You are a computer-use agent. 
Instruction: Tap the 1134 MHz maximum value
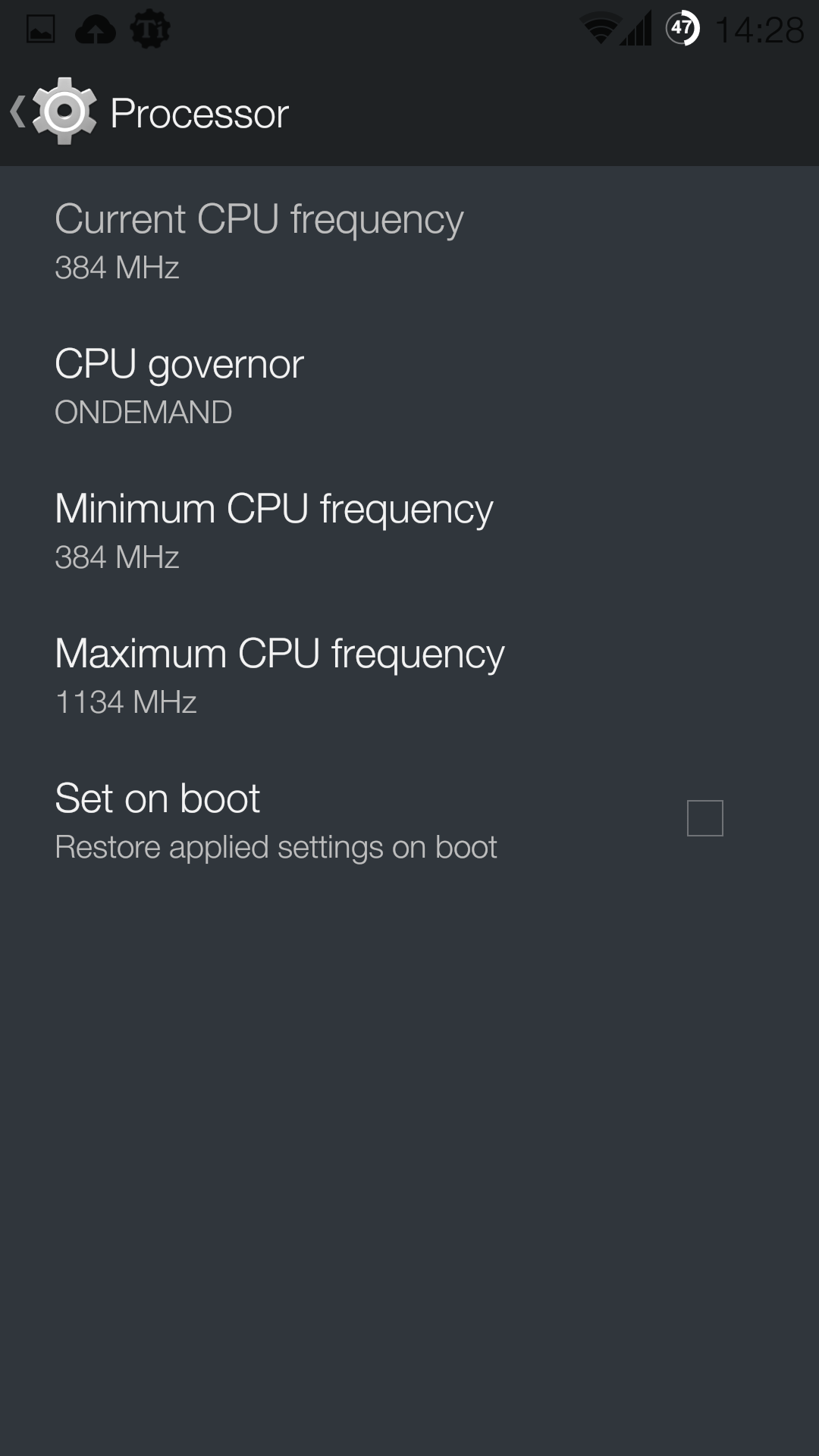126,702
